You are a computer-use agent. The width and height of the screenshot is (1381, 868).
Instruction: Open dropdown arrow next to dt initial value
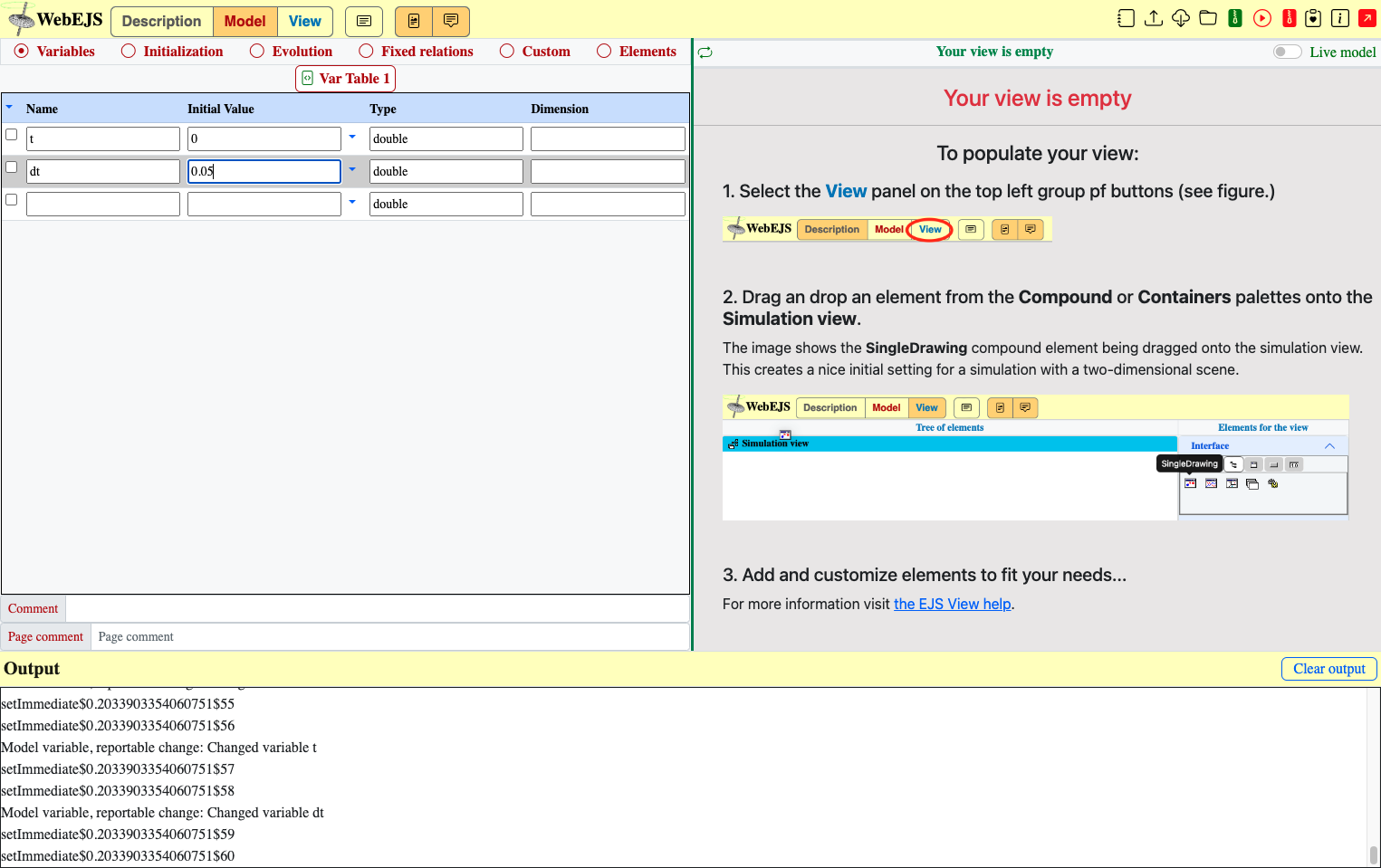click(x=352, y=169)
